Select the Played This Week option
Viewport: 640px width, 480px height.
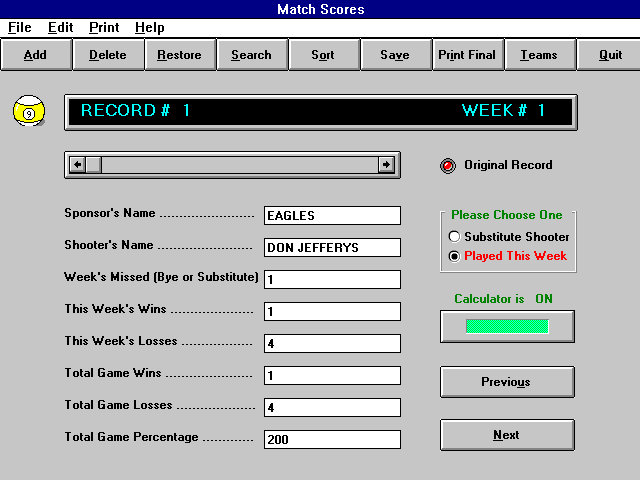pyautogui.click(x=455, y=256)
